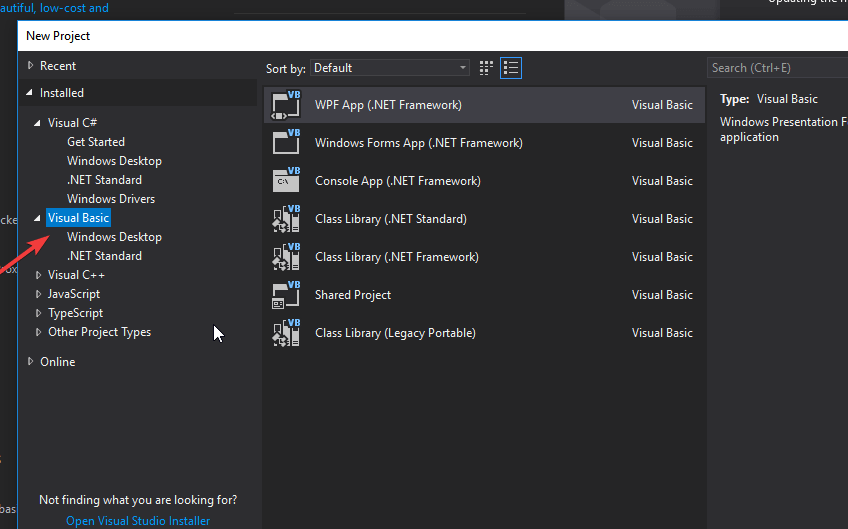
Task: Open the Sort by Default dropdown
Action: (x=390, y=68)
